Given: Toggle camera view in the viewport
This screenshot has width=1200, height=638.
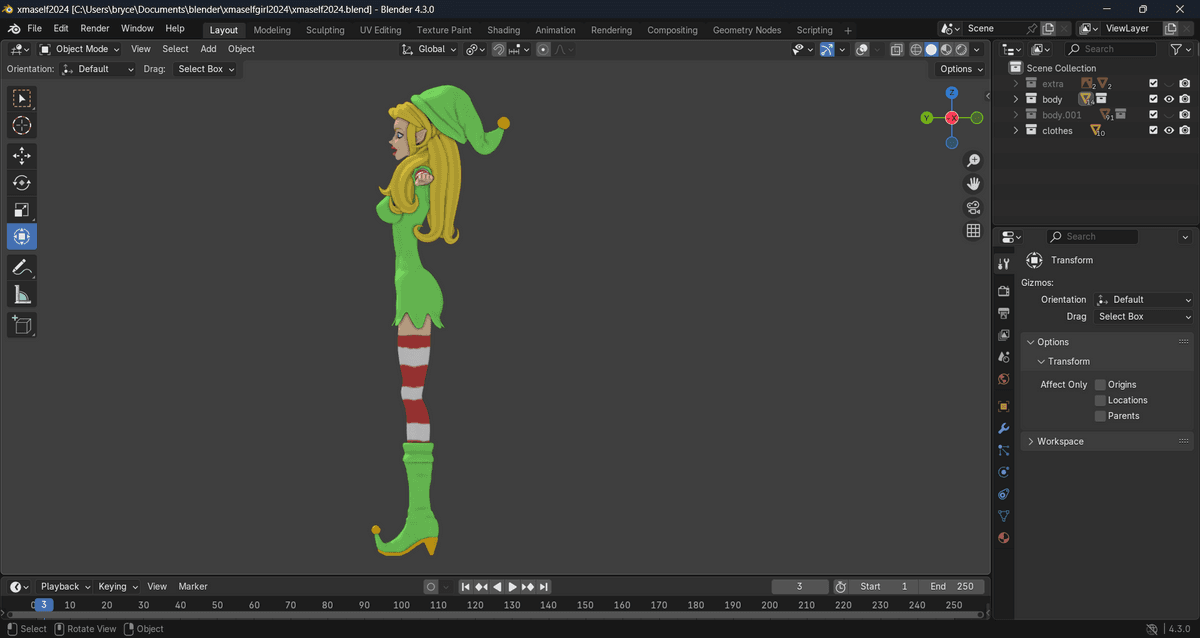Looking at the screenshot, I should click(973, 208).
